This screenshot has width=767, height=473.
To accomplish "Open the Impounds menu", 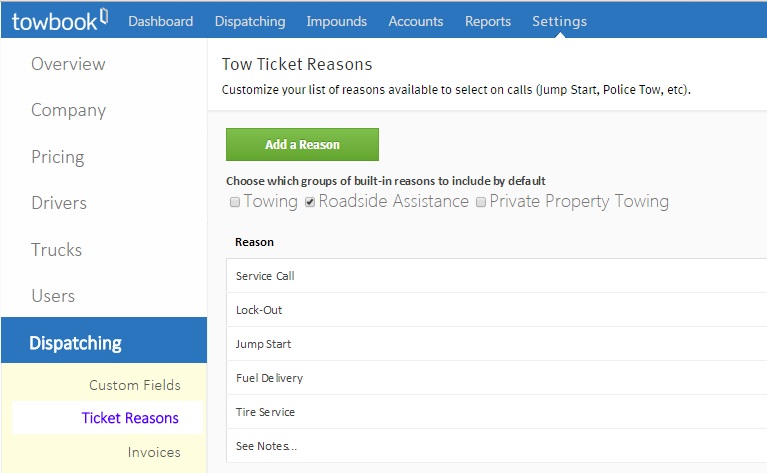I will [x=336, y=21].
